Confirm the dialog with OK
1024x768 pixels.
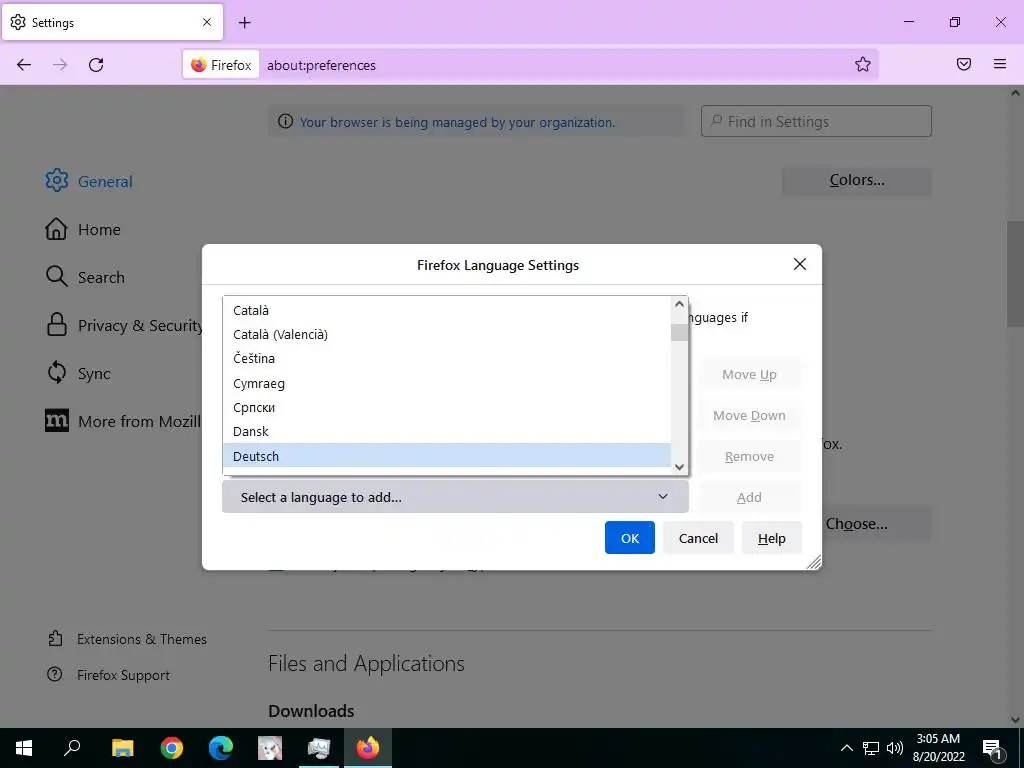pos(630,537)
